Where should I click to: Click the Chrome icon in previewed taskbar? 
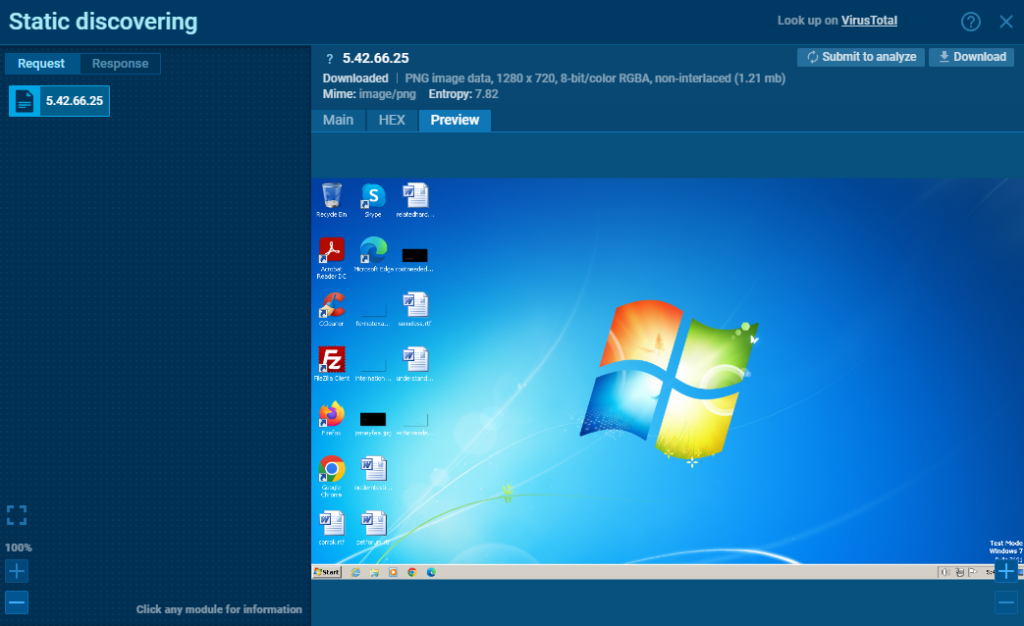click(x=412, y=572)
